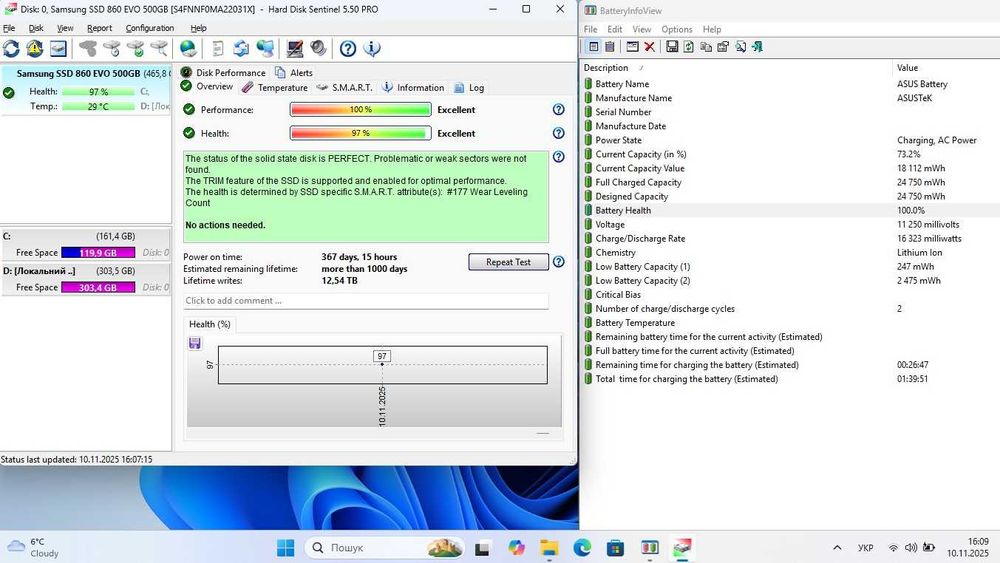The width and height of the screenshot is (1000, 563).
Task: Select the Number of charge/discharge cycles row
Action: [x=791, y=309]
